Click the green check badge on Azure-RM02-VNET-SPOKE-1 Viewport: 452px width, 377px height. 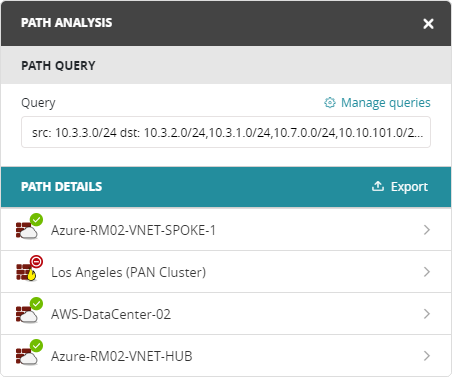pyautogui.click(x=36, y=220)
